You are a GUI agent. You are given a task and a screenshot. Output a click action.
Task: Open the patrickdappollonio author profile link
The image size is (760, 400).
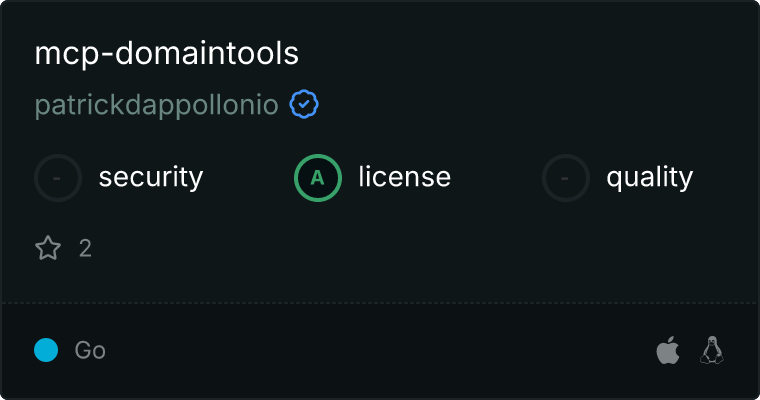pyautogui.click(x=157, y=105)
